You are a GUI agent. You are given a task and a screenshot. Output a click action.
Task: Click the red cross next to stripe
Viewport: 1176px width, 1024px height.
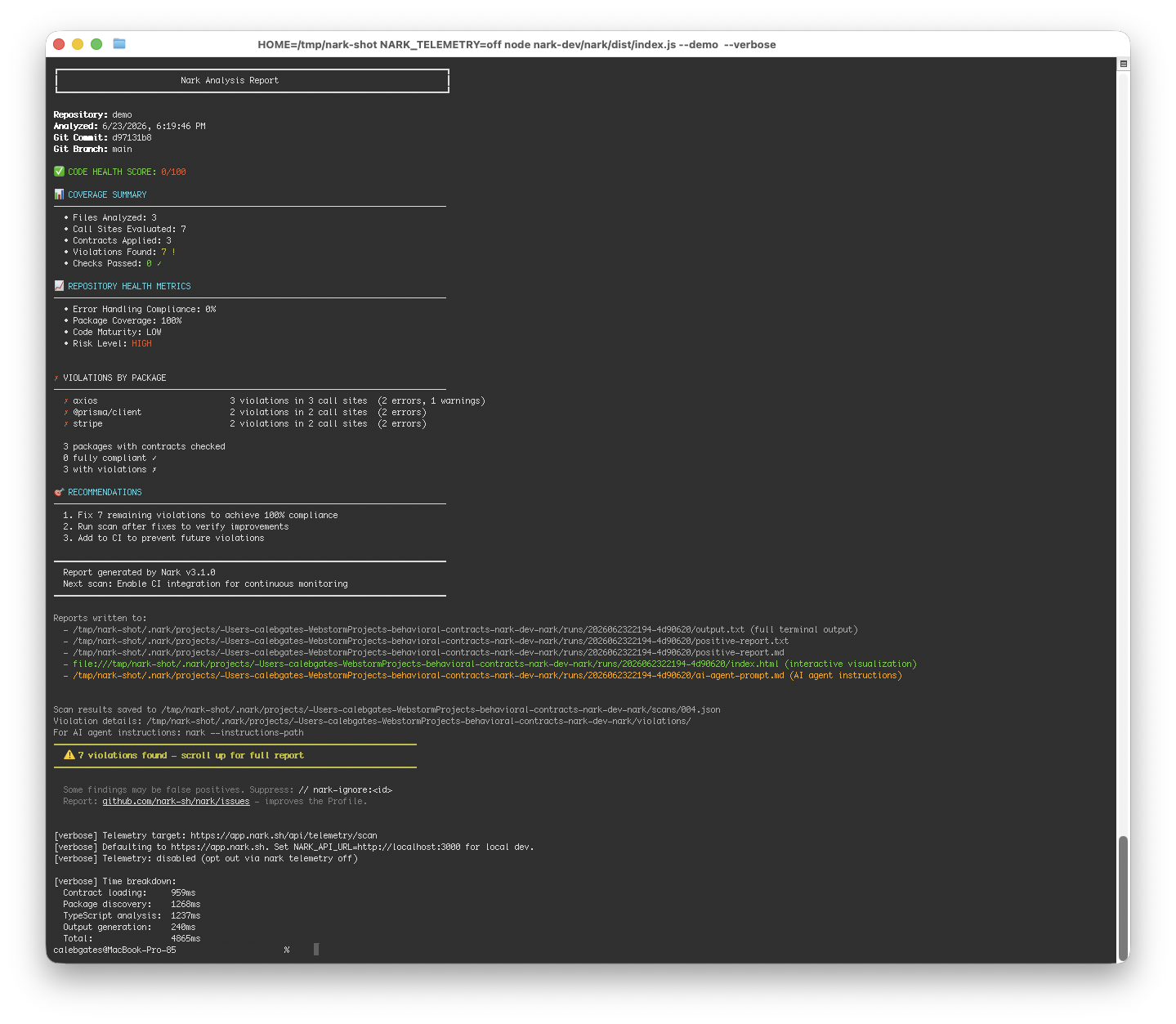point(66,424)
